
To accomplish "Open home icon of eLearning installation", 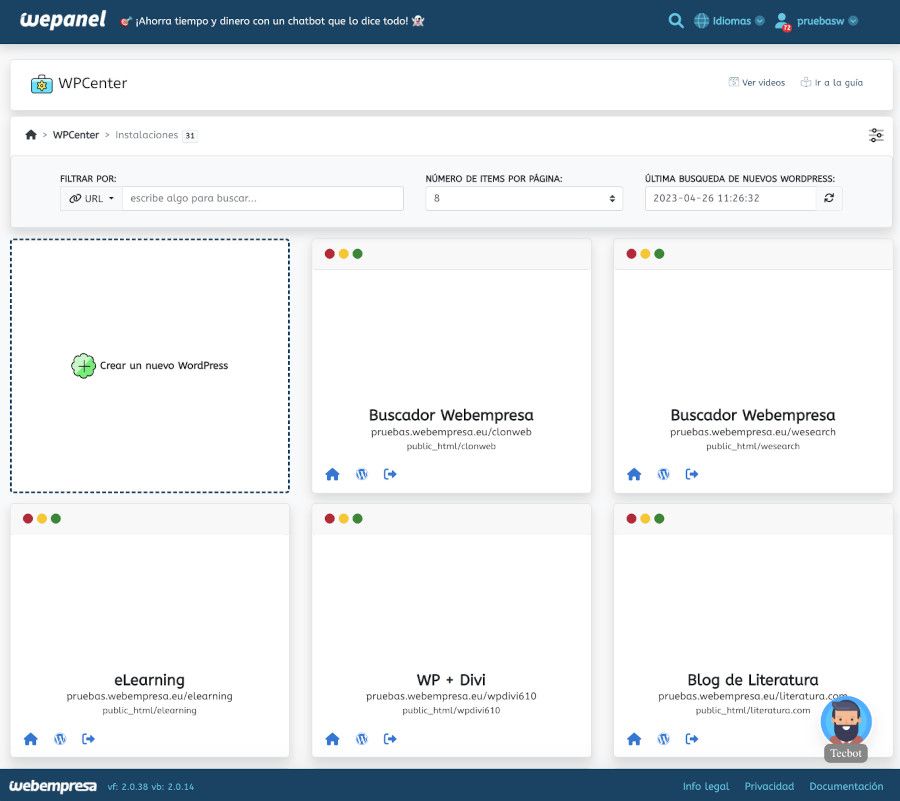I will pos(31,739).
